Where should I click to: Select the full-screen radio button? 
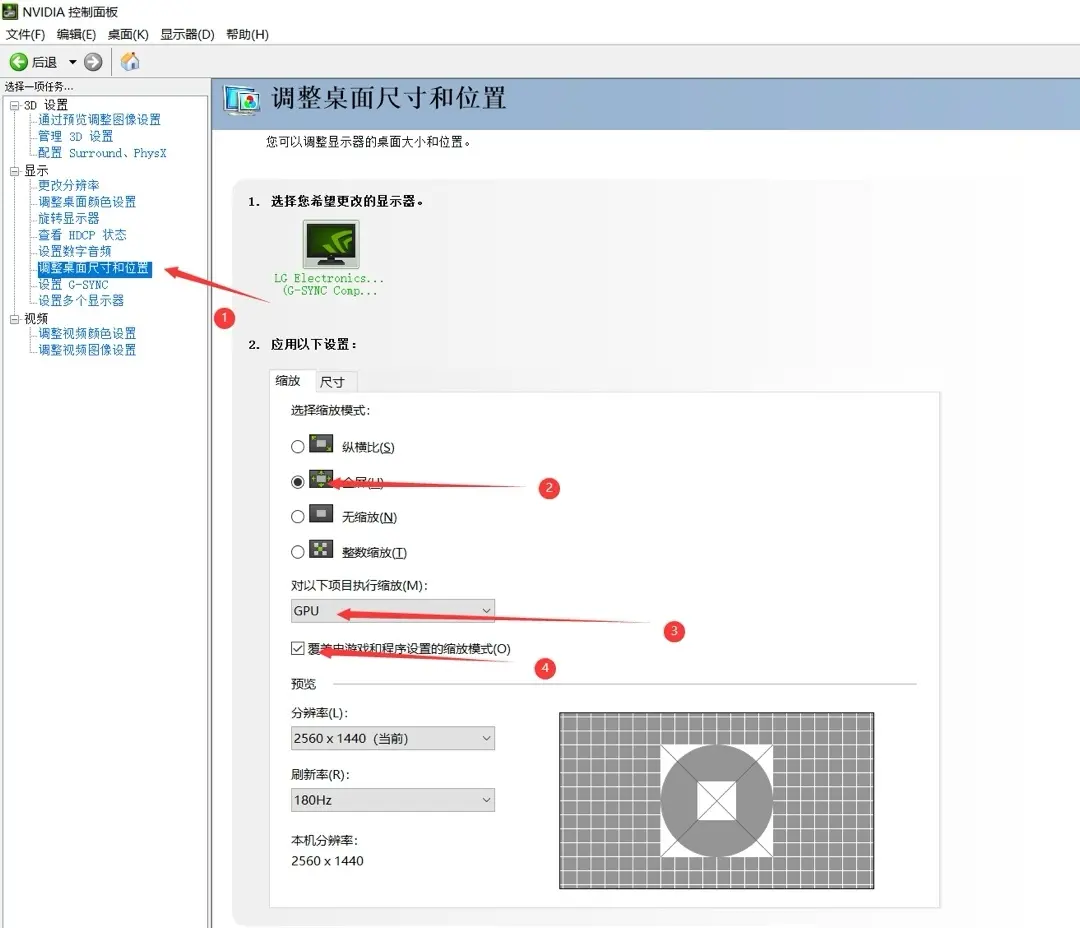298,482
